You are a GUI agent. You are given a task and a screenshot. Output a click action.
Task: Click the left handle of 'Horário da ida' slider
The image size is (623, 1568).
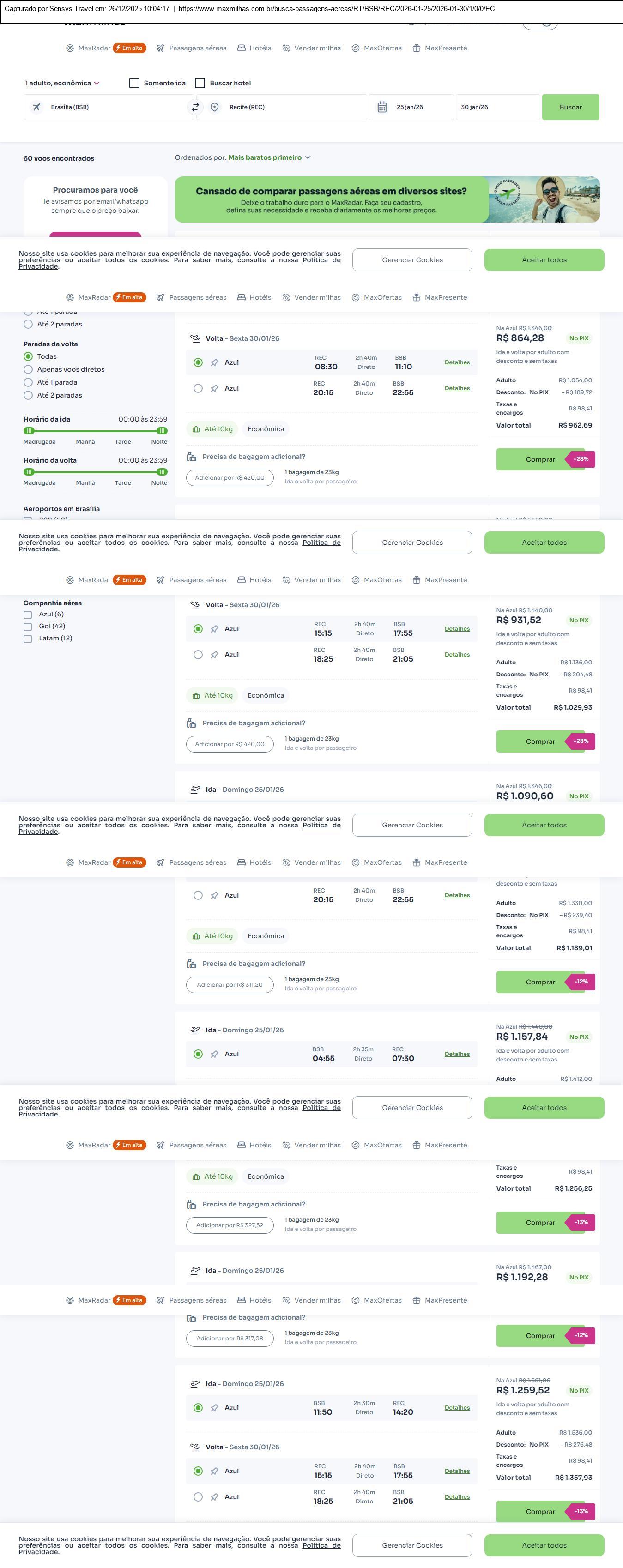pyautogui.click(x=29, y=431)
